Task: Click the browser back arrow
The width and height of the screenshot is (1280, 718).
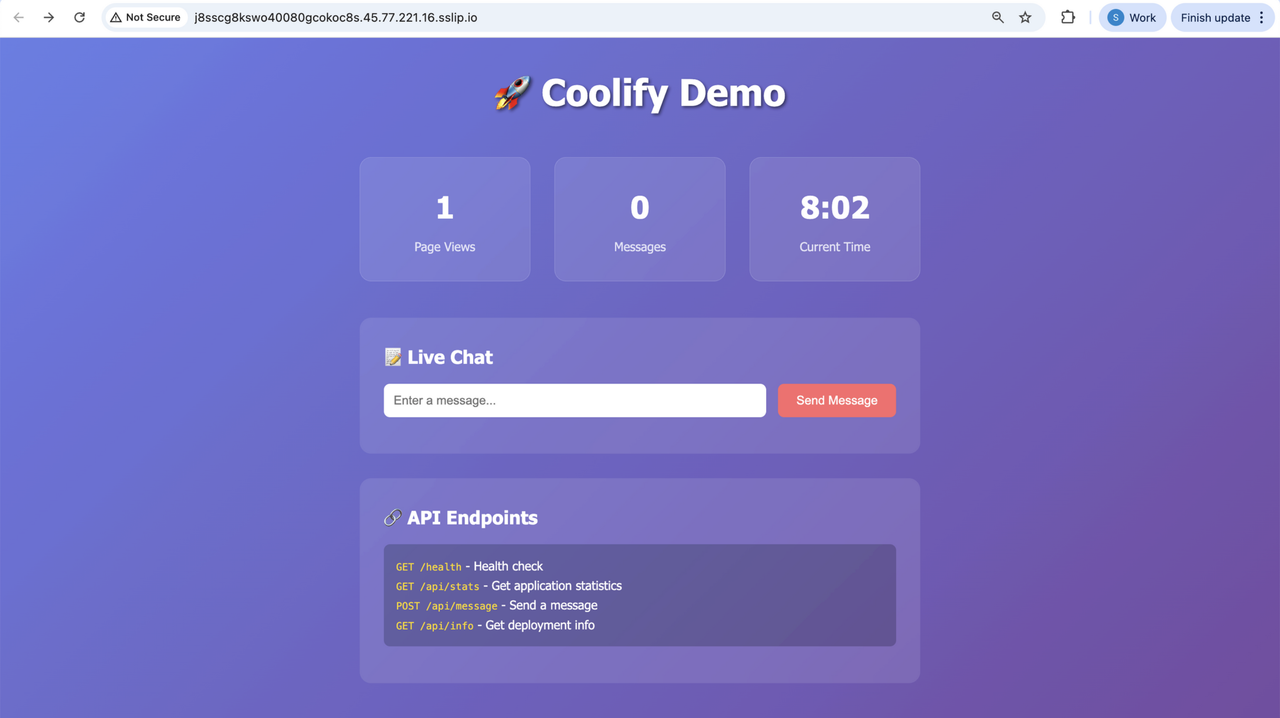Action: pos(18,17)
